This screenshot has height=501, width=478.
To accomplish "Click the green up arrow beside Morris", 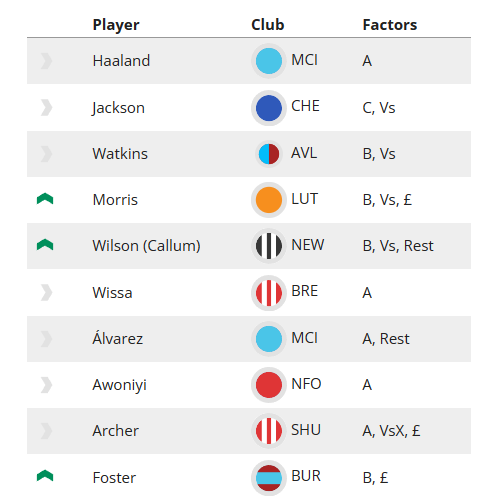I will pyautogui.click(x=45, y=199).
